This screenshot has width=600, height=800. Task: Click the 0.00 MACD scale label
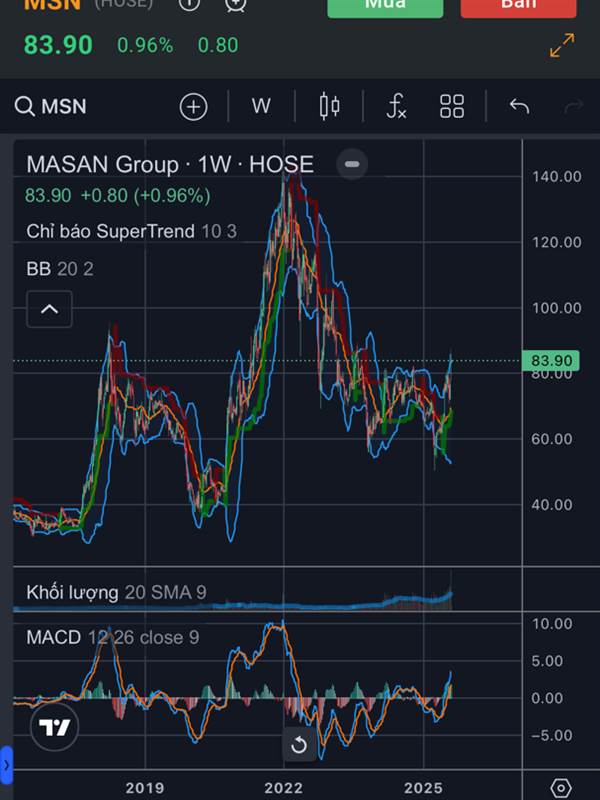547,698
